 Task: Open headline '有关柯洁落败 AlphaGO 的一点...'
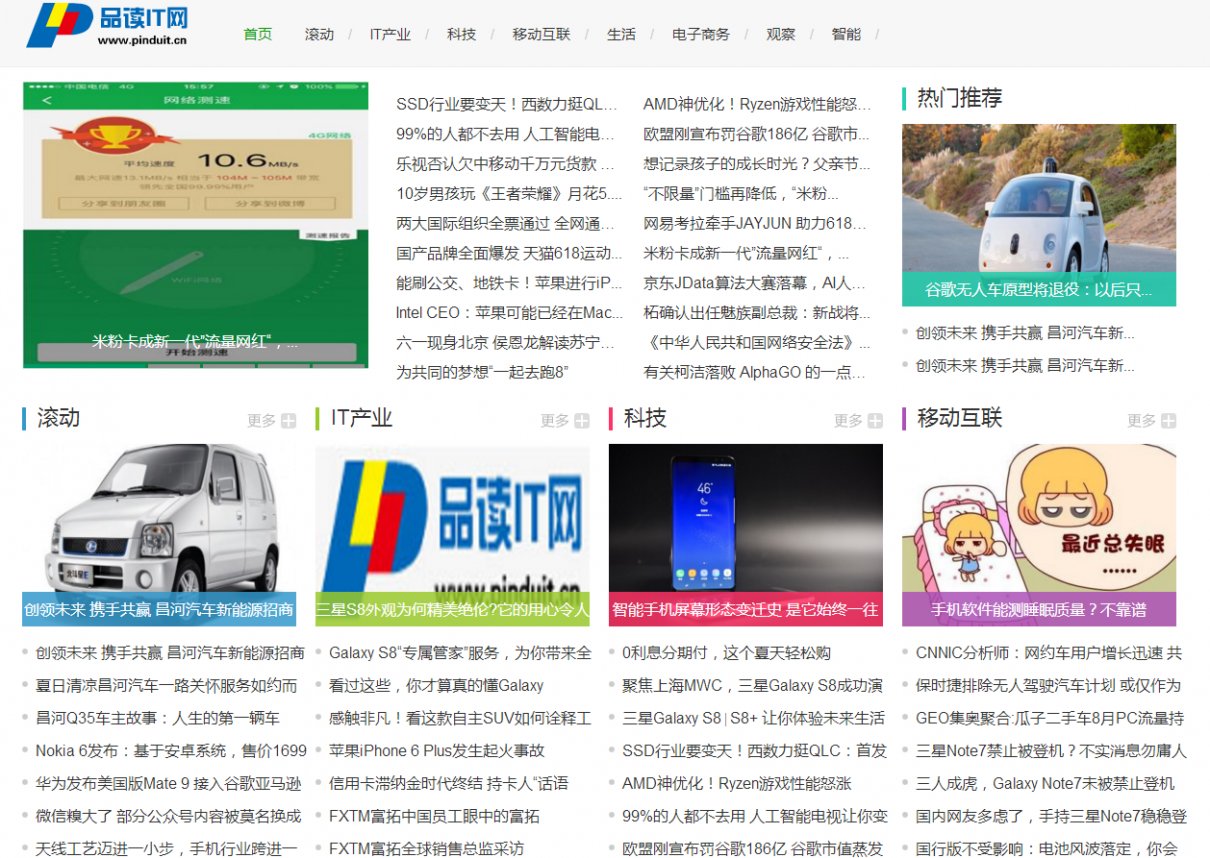(x=755, y=373)
